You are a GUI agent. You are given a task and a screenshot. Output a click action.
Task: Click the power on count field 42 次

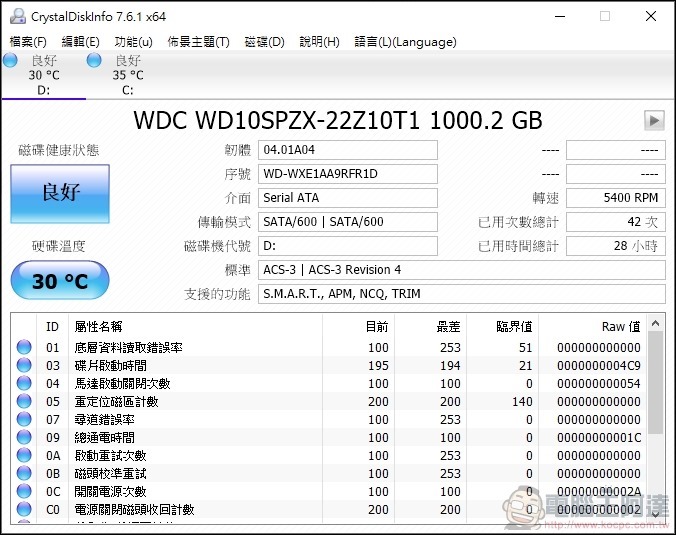616,222
